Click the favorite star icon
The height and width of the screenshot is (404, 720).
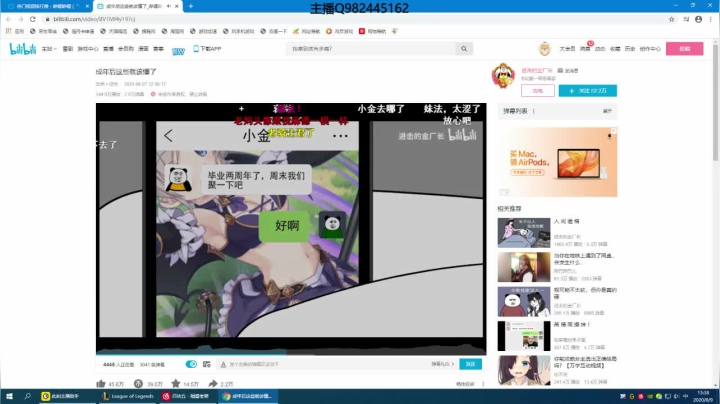[175, 383]
